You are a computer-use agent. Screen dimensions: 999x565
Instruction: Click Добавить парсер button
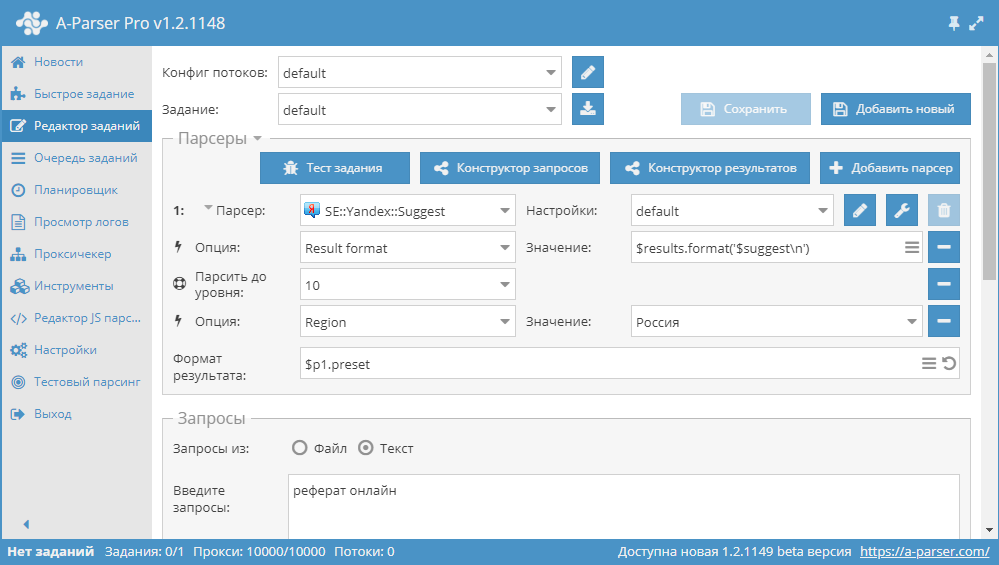(x=890, y=168)
